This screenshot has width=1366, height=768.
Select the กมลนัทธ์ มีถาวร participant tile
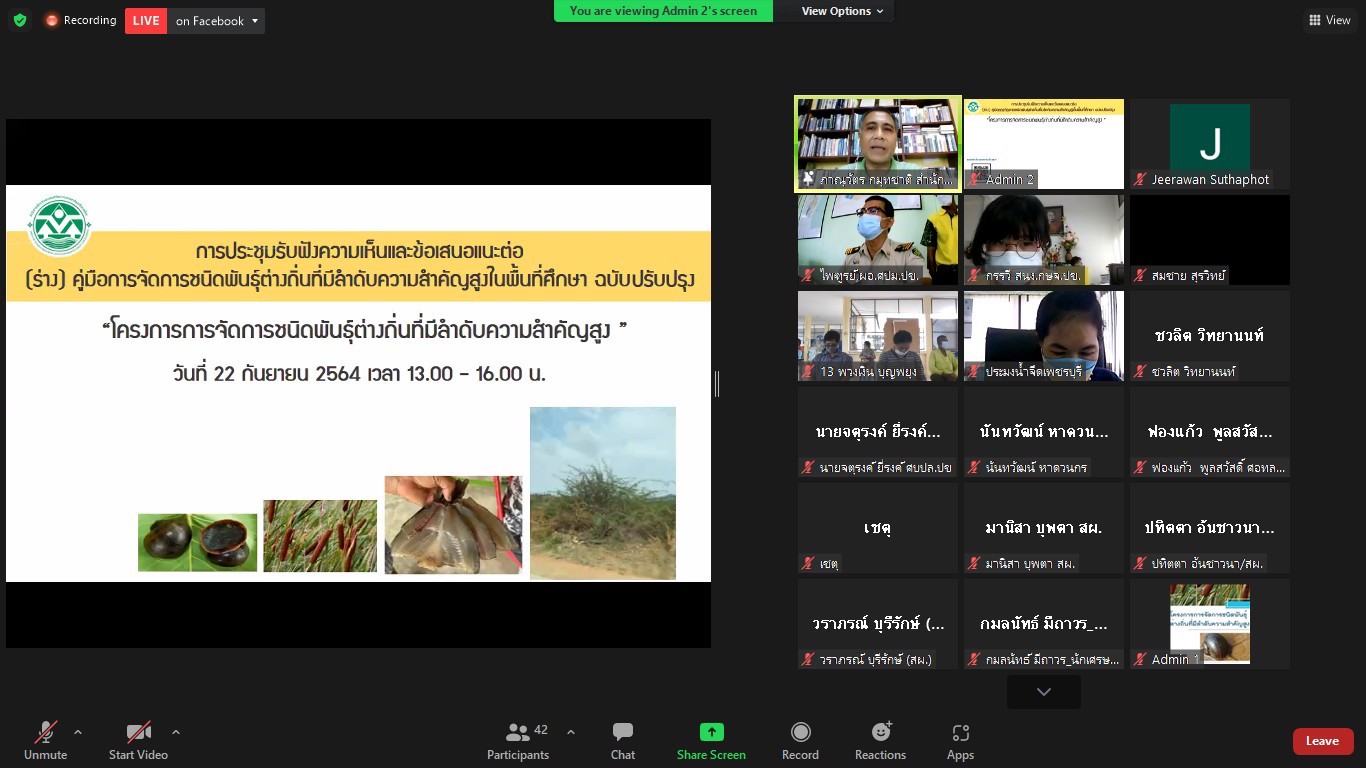[1044, 624]
